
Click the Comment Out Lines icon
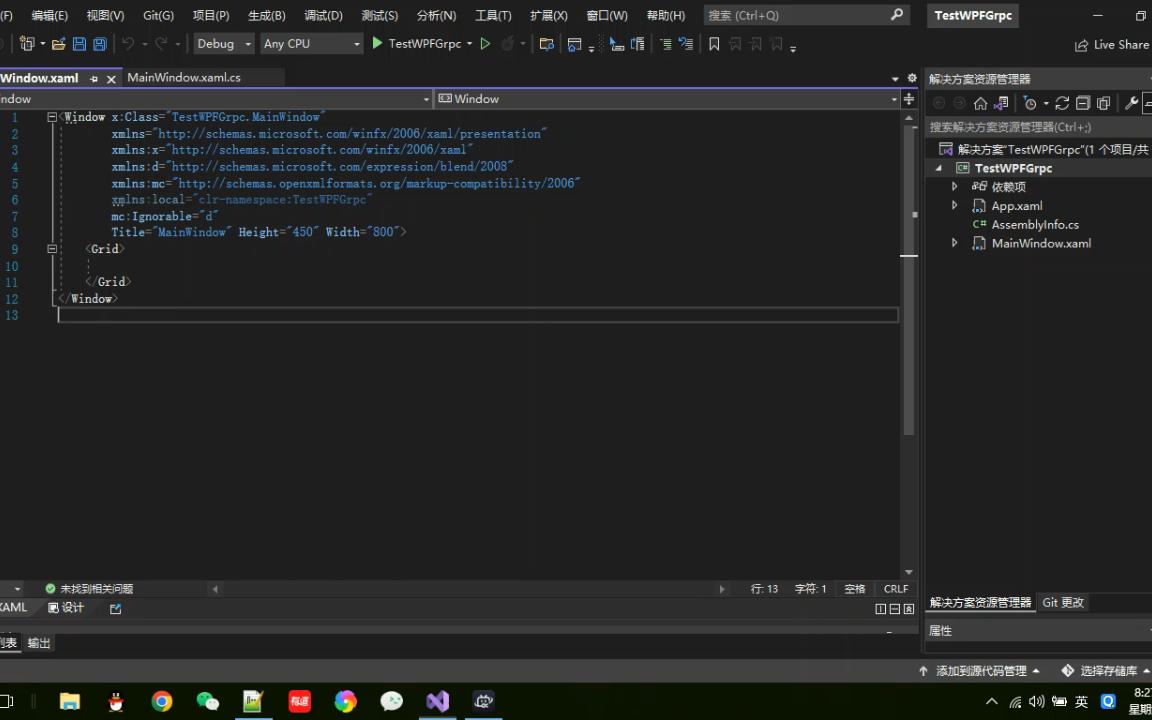coord(666,44)
